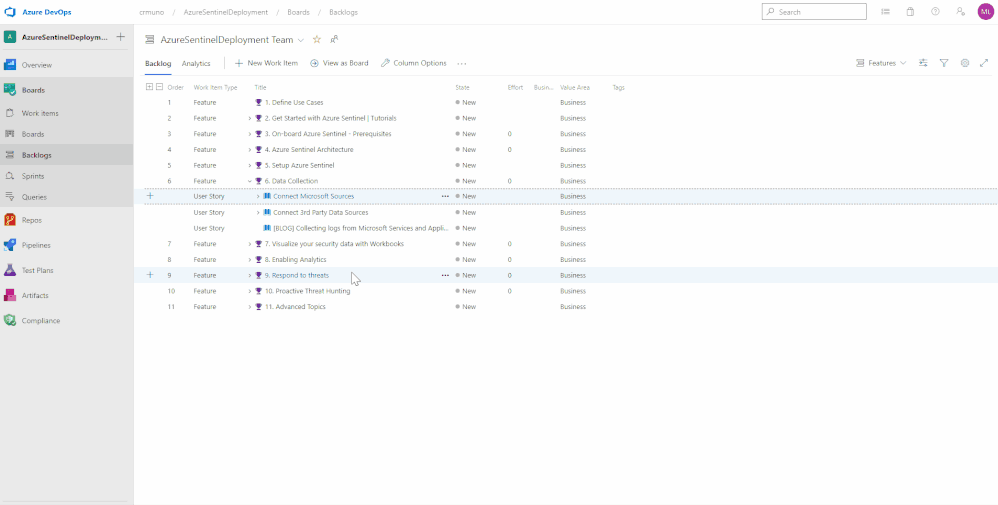Collapse feature 6. Data Collection

250,181
